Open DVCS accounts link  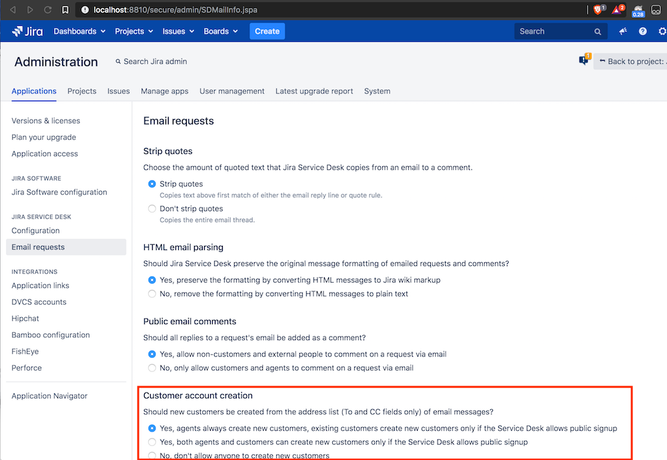coord(39,302)
